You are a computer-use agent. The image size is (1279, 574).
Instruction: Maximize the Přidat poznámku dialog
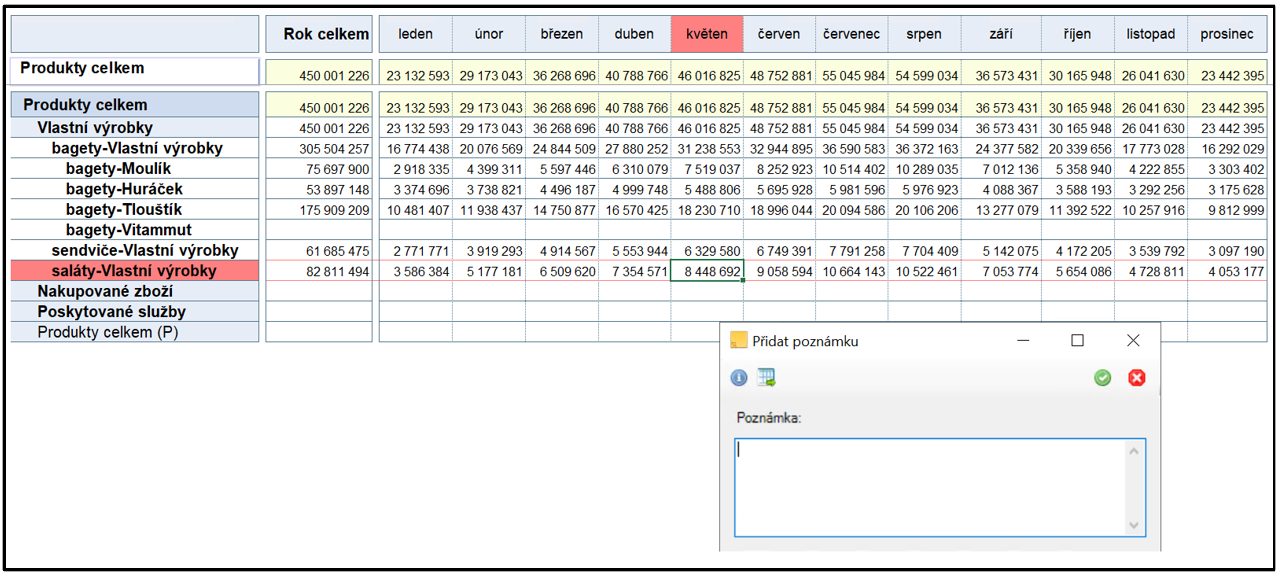coord(1077,340)
